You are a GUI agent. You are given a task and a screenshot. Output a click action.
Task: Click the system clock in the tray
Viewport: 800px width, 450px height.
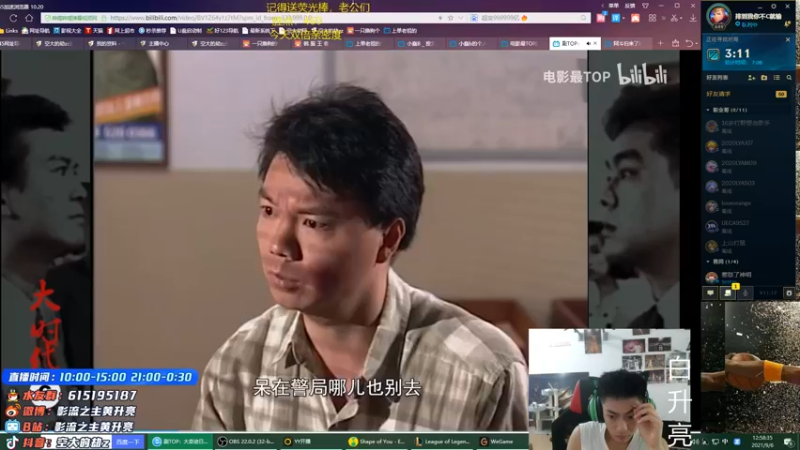(762, 441)
